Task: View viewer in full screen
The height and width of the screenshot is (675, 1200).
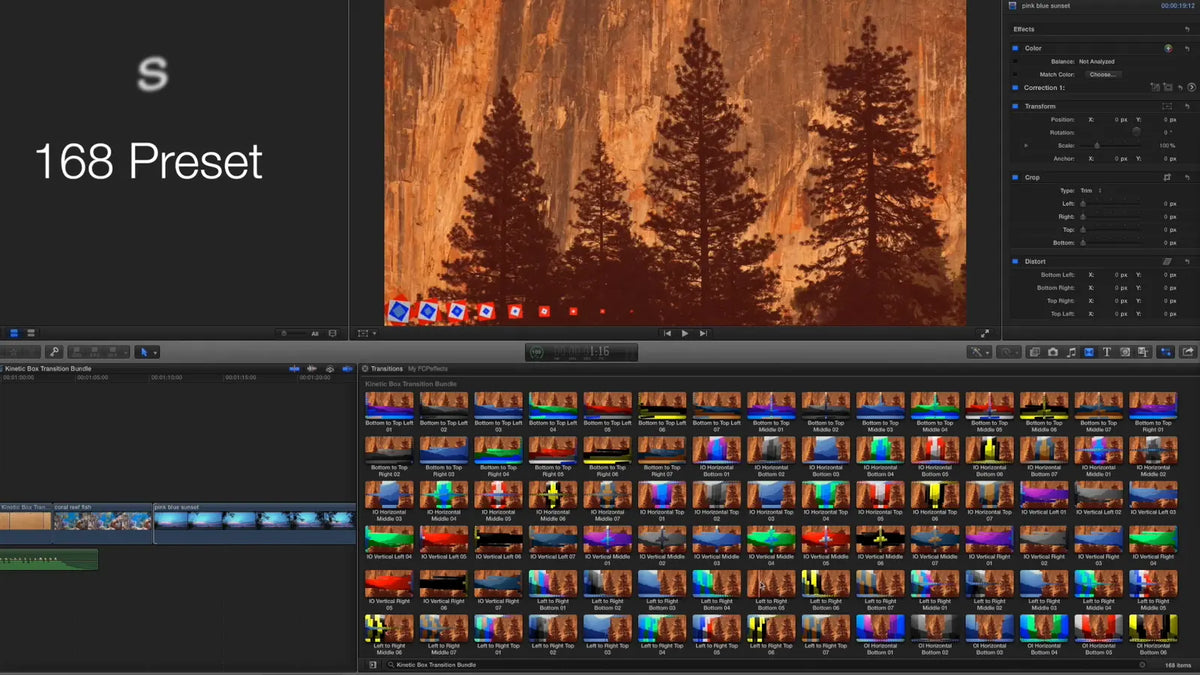Action: click(984, 333)
